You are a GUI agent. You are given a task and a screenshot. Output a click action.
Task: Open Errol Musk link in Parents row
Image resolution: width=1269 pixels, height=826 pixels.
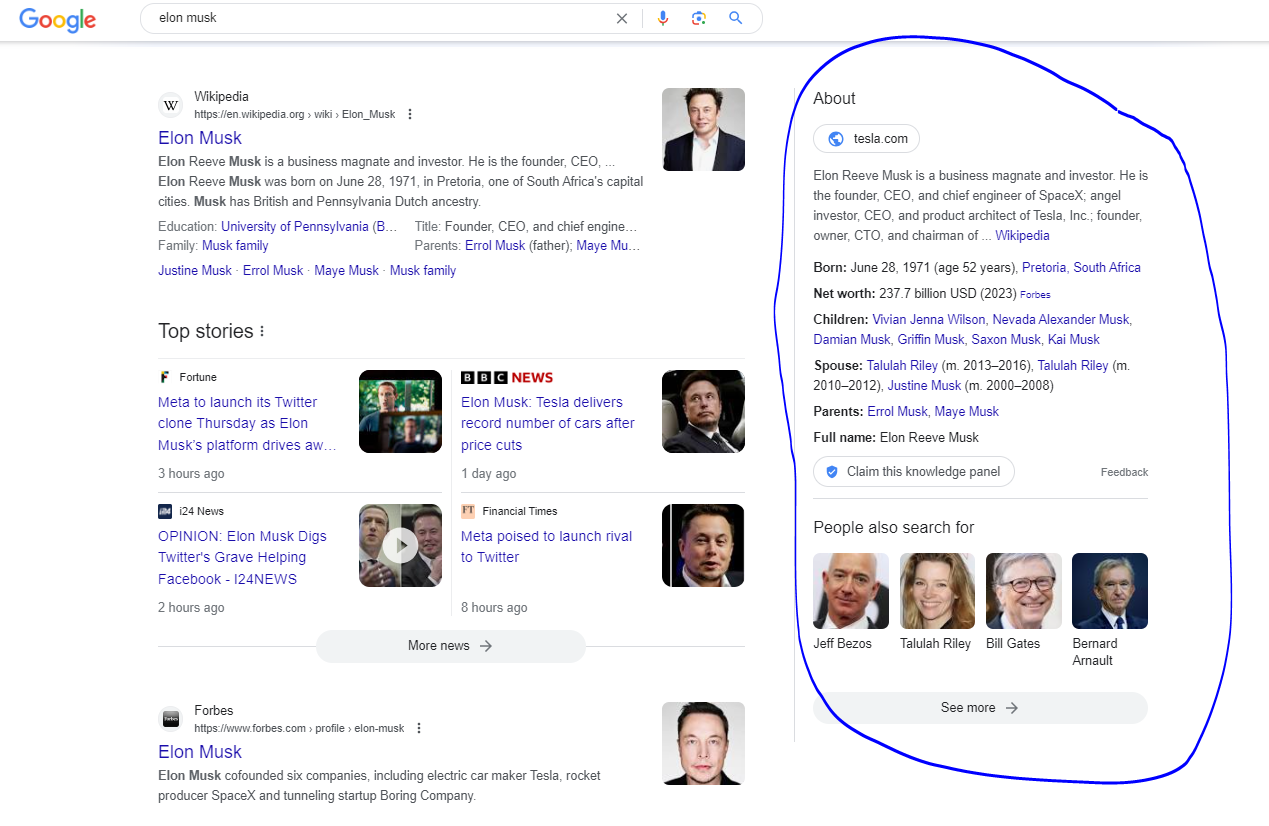pyautogui.click(x=897, y=412)
